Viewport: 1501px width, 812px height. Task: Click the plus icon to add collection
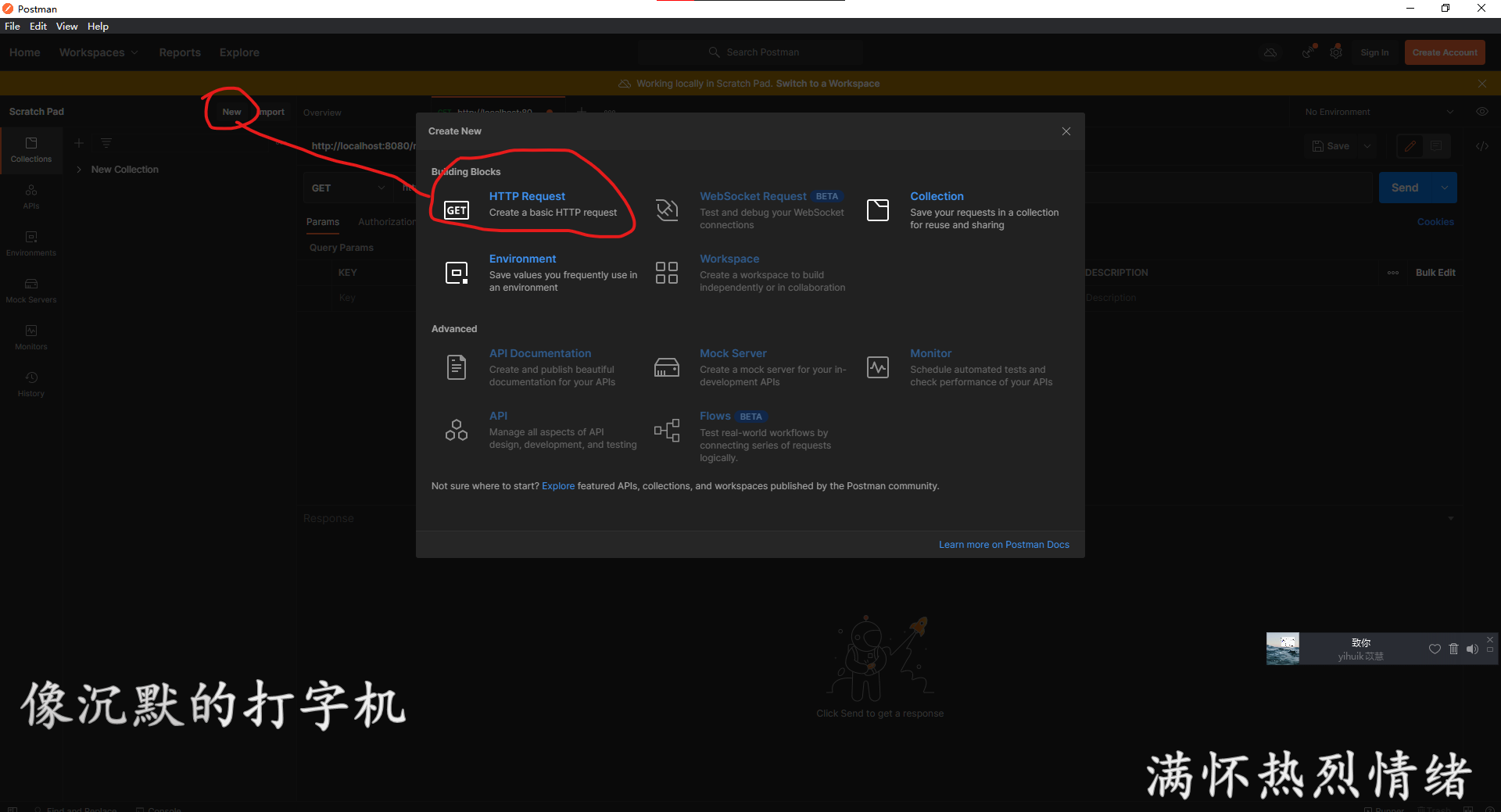79,143
